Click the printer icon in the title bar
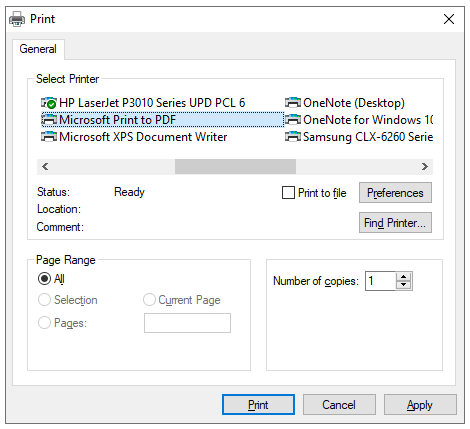This screenshot has width=470, height=429. [17, 19]
